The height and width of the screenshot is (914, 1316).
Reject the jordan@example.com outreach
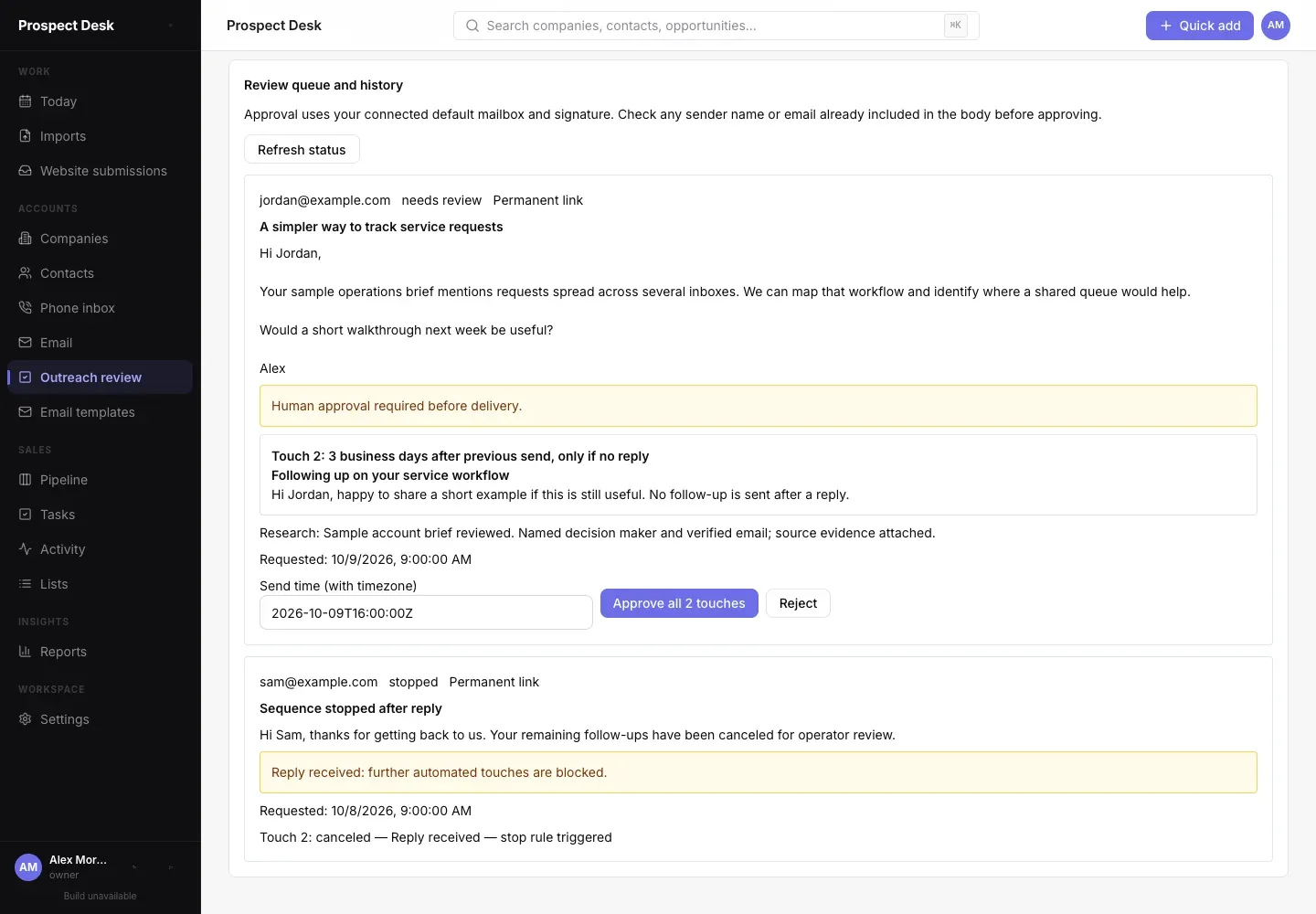tap(798, 603)
